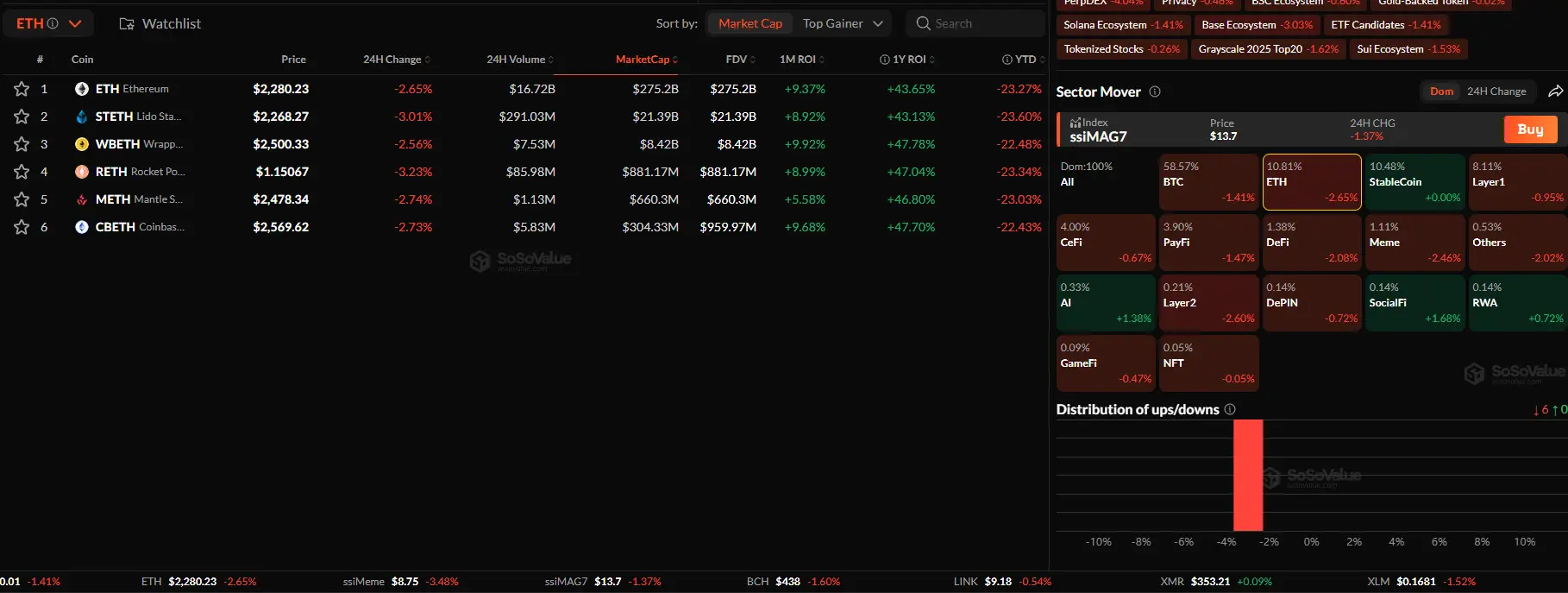Viewport: 1568px width, 593px height.
Task: Click the share arrow icon in Sector Mover
Action: click(1555, 91)
